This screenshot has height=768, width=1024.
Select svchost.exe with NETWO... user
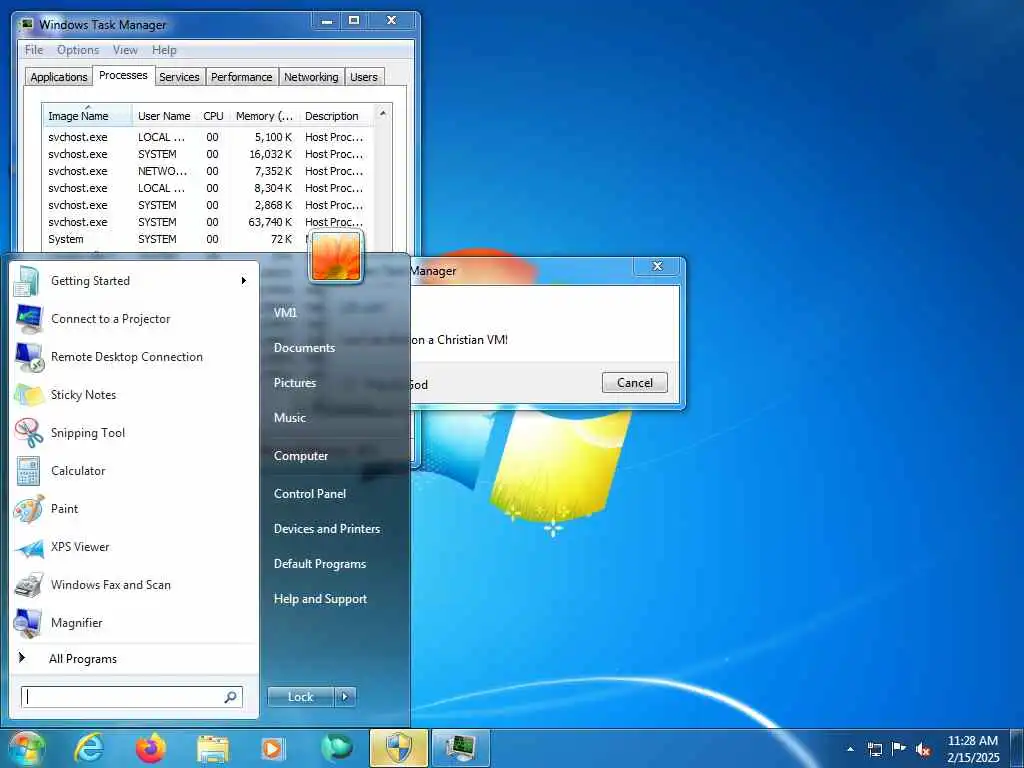tap(208, 171)
